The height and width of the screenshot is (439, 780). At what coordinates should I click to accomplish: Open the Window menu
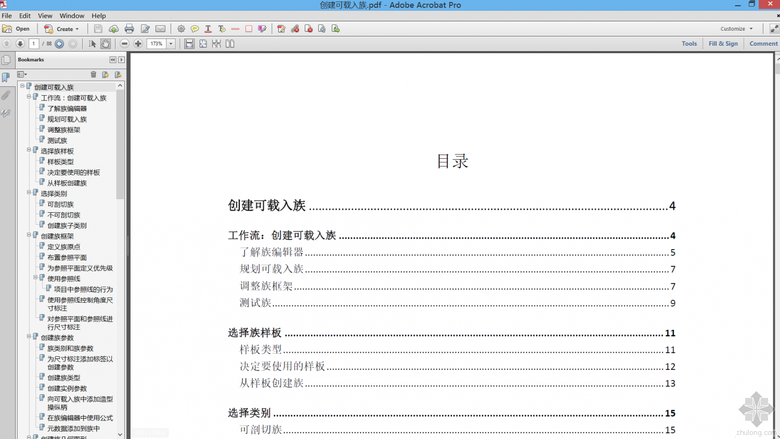tap(72, 16)
